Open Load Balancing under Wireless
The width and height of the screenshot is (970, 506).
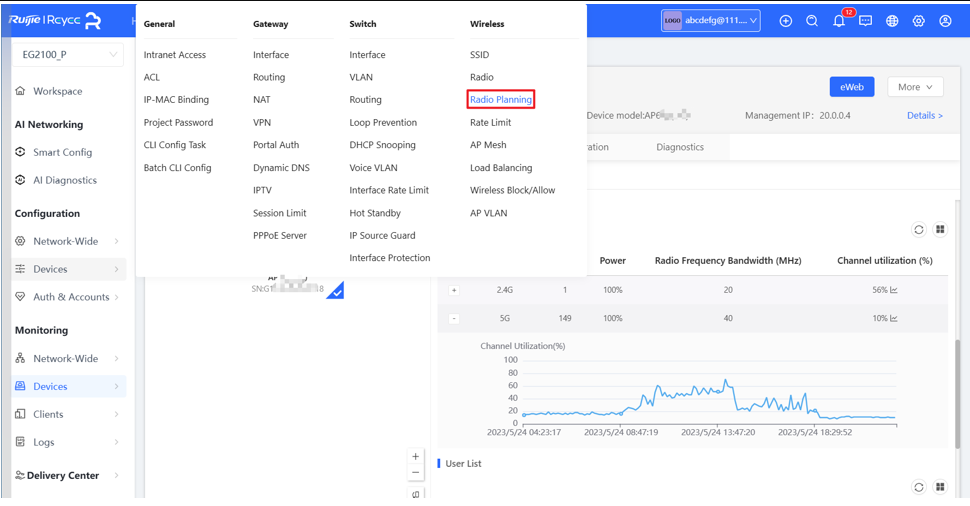[501, 168]
